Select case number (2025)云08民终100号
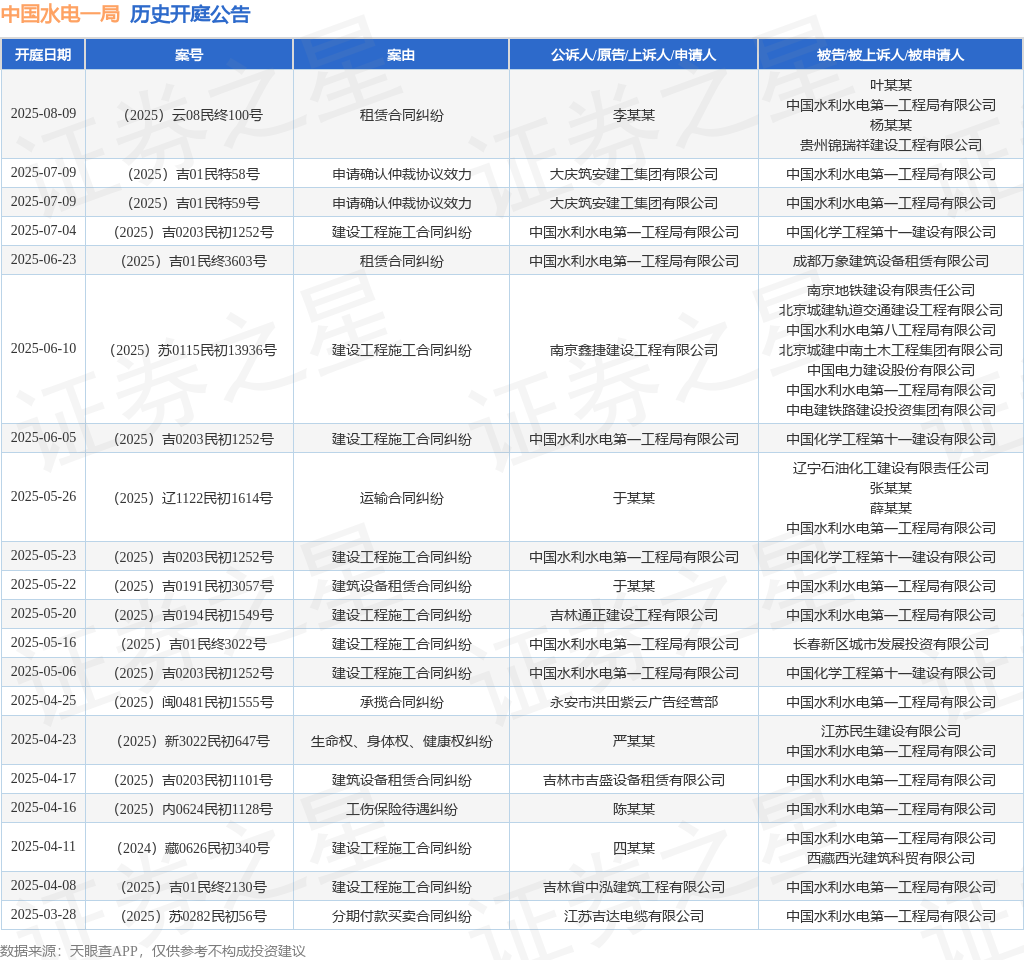This screenshot has height=960, width=1024. (193, 116)
